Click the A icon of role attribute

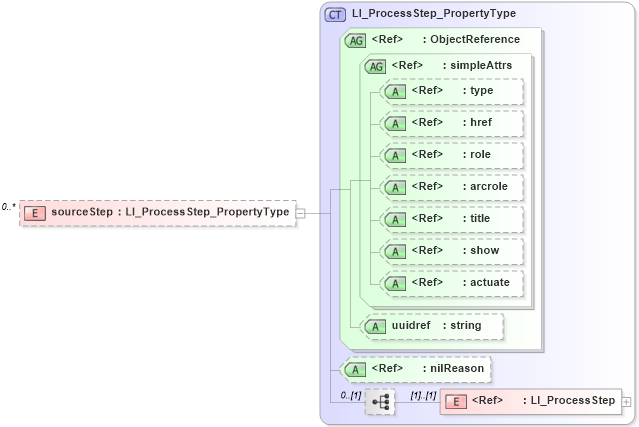395,156
